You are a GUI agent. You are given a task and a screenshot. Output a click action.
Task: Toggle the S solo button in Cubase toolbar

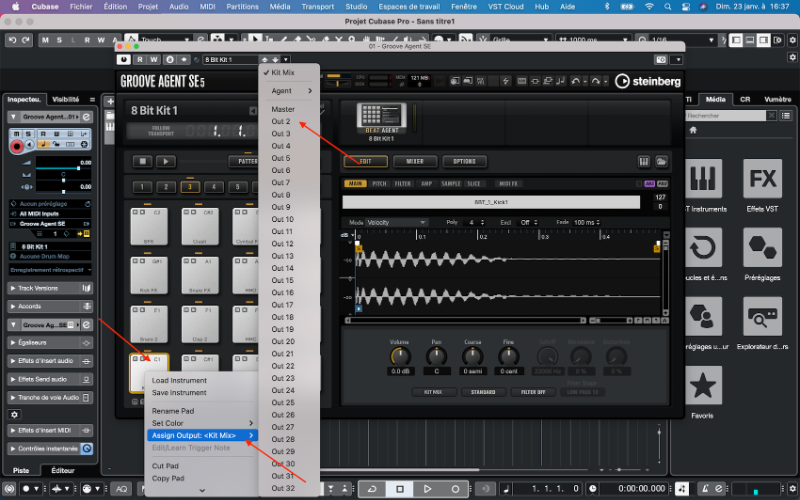tap(59, 40)
